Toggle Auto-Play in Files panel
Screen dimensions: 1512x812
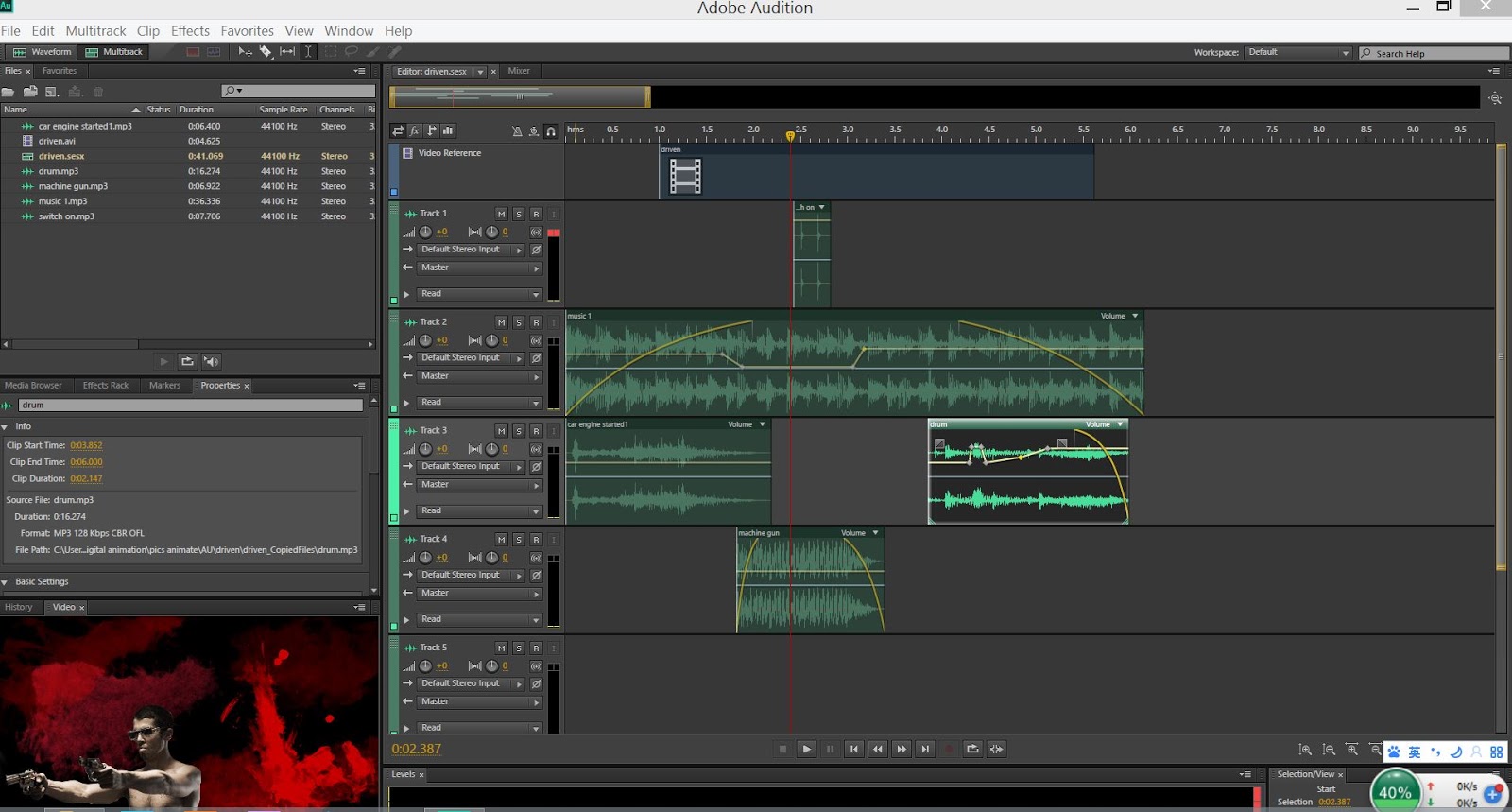point(212,361)
